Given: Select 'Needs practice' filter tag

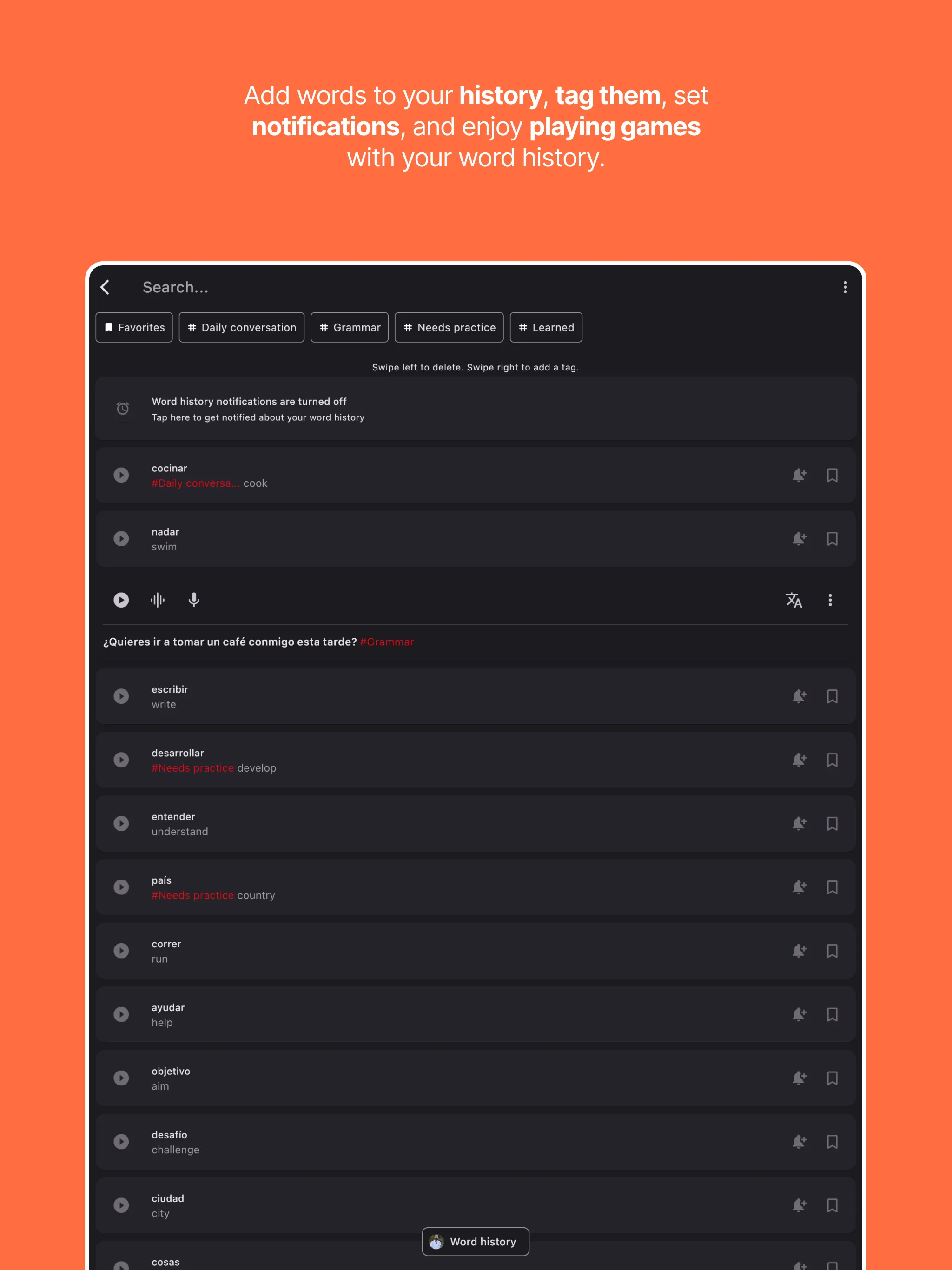Looking at the screenshot, I should pyautogui.click(x=449, y=327).
